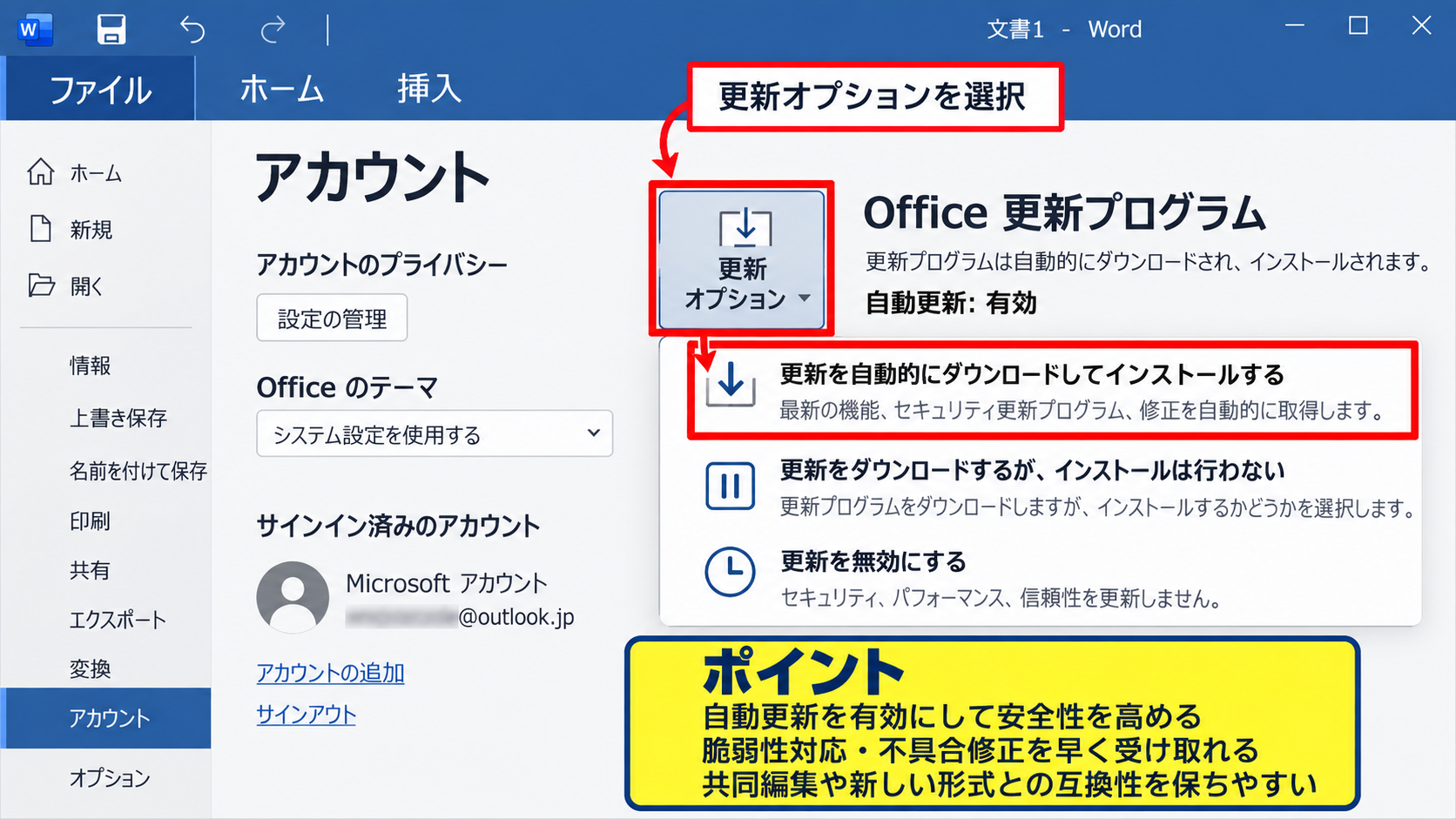
Task: Close the Word window
Action: [1421, 26]
